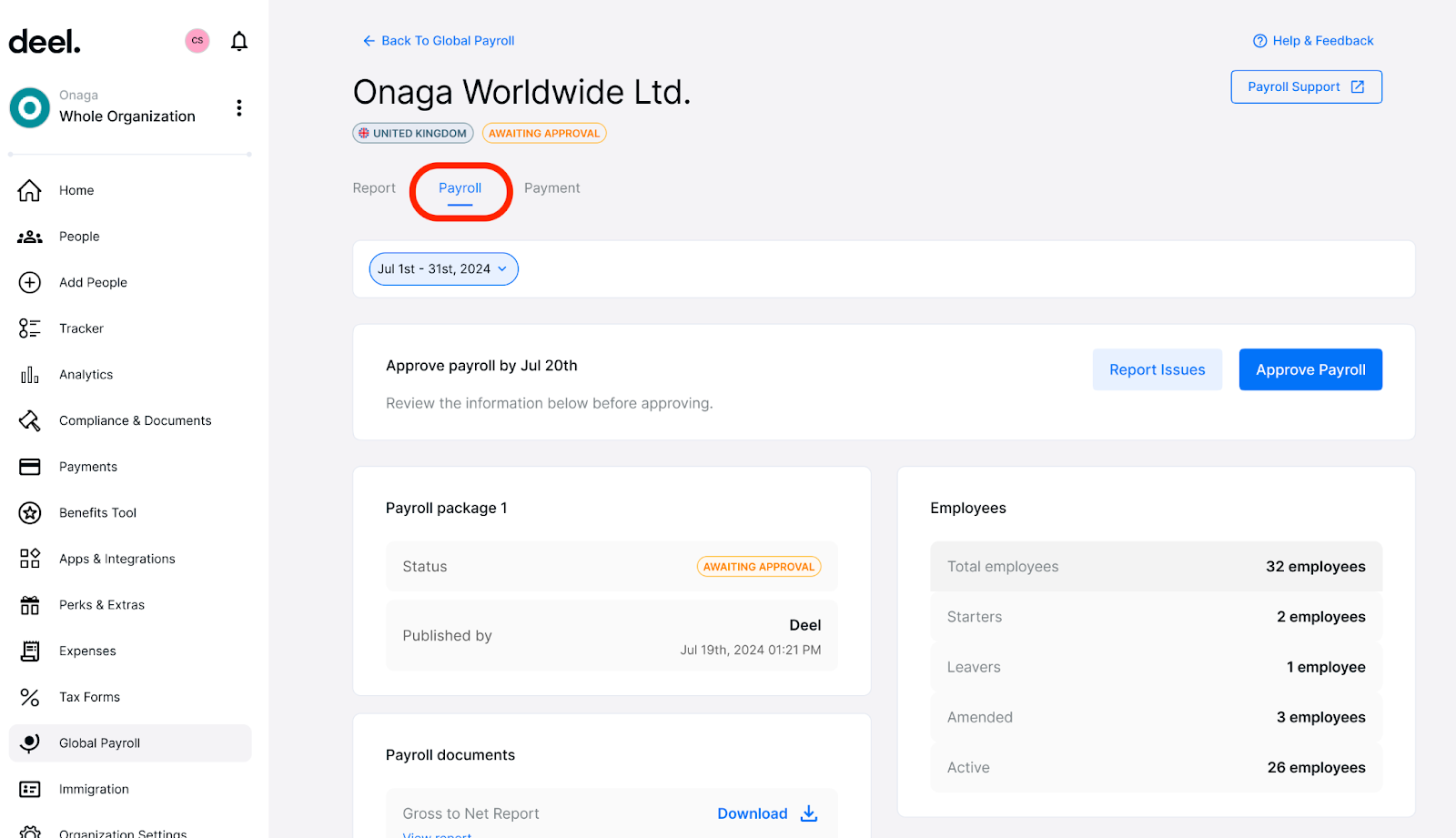Screen dimensions: 1456x838
Task: Click the Leavers 1 employee row
Action: pyautogui.click(x=1156, y=667)
